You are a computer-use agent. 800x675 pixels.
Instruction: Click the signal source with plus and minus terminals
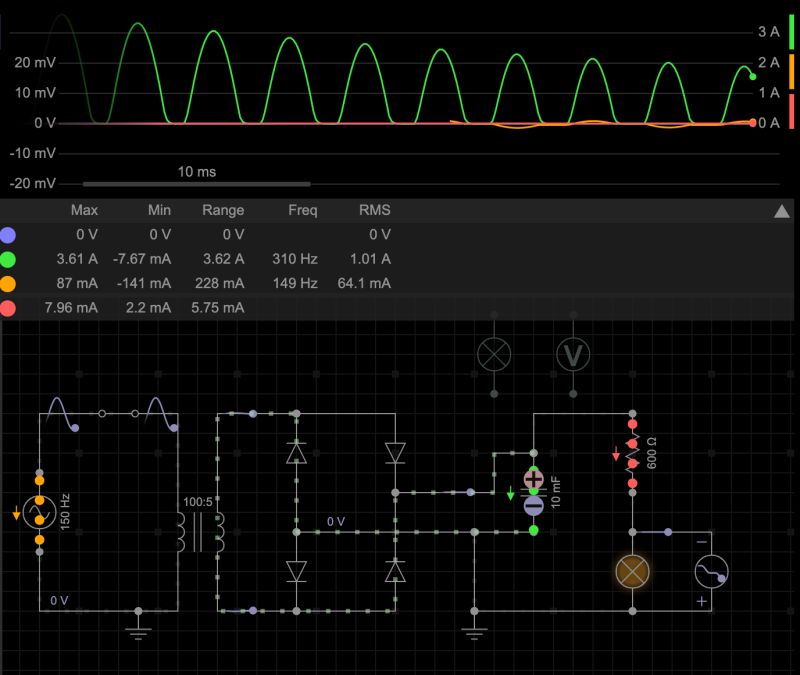pyautogui.click(x=710, y=571)
